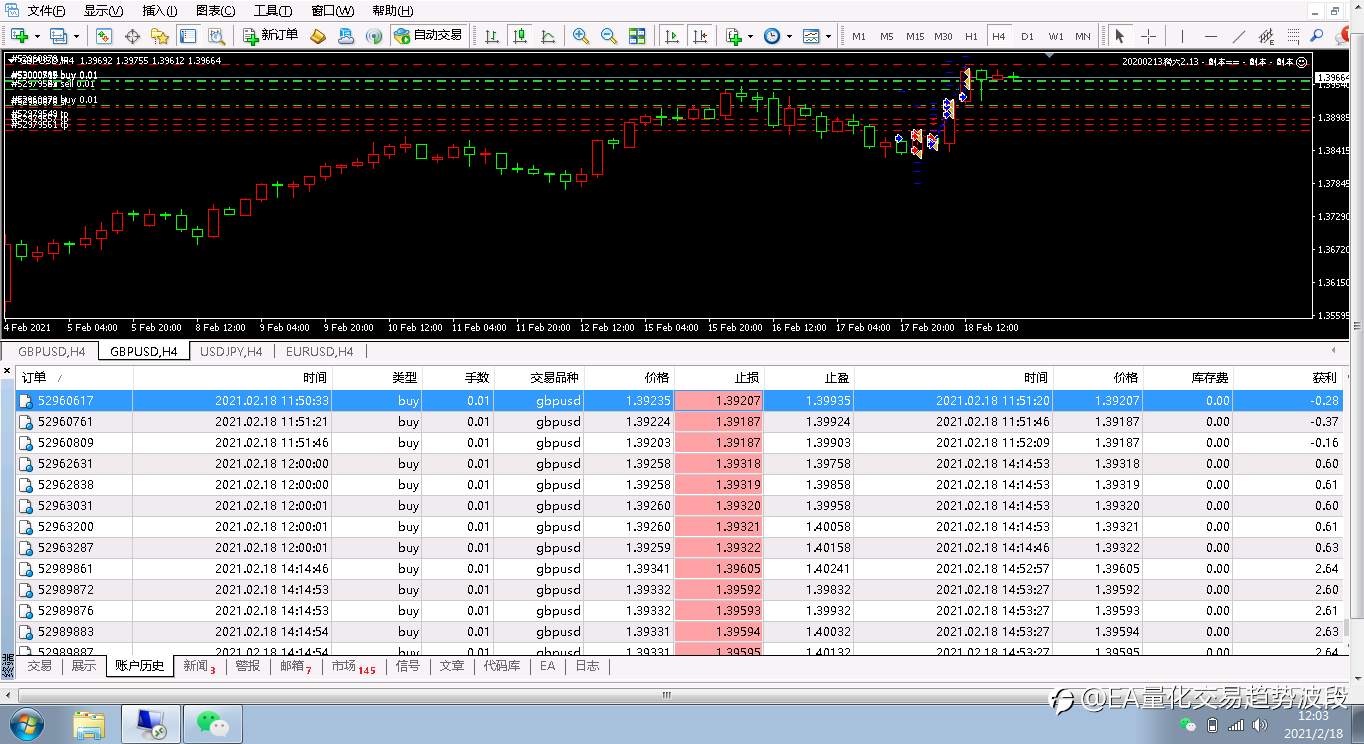
Task: Sort by the 订单 column header
Action: point(74,378)
